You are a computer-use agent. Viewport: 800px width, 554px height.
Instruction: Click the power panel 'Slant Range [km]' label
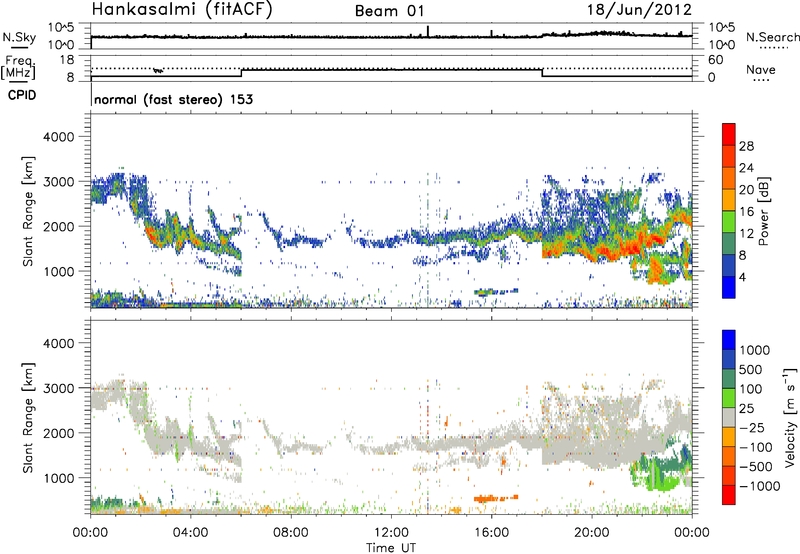point(28,211)
